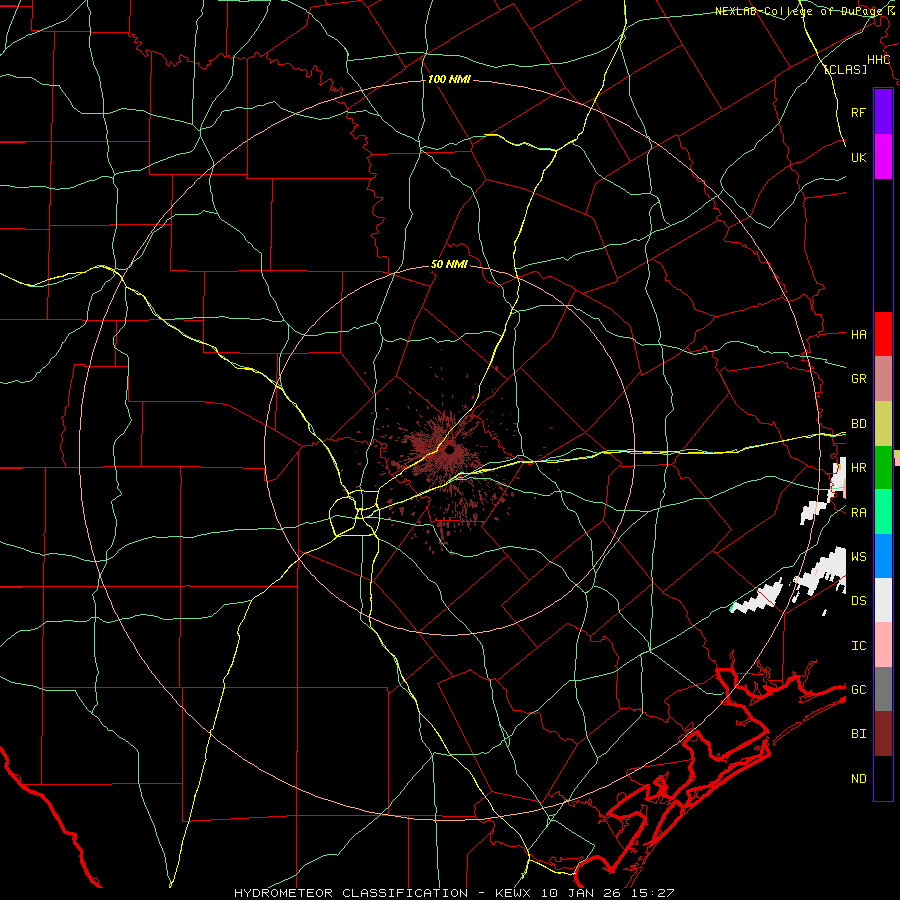
Task: Click the KEWX radar site center dot
Action: coord(449,450)
